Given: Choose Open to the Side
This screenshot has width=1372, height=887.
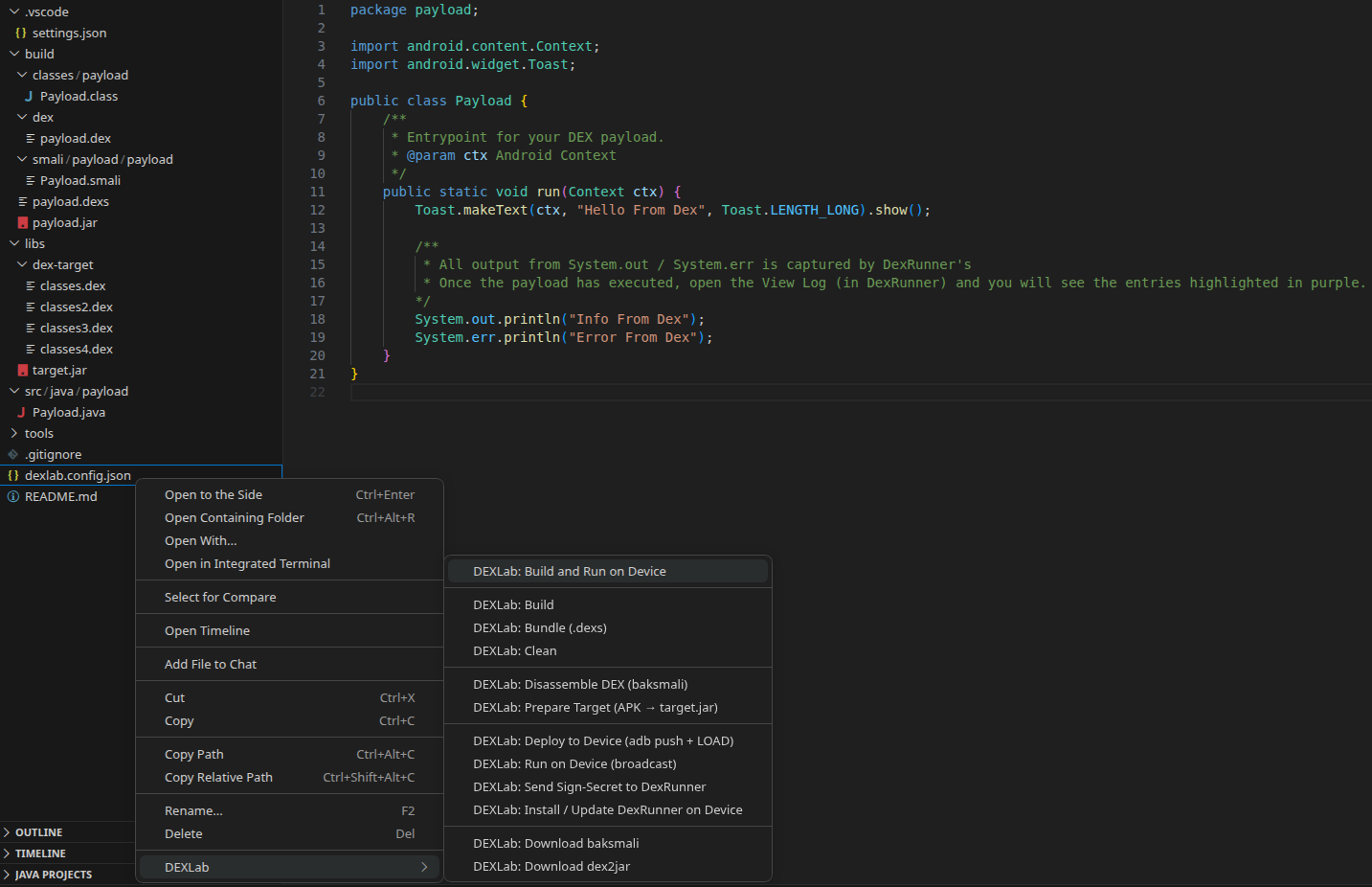Looking at the screenshot, I should [289, 494].
